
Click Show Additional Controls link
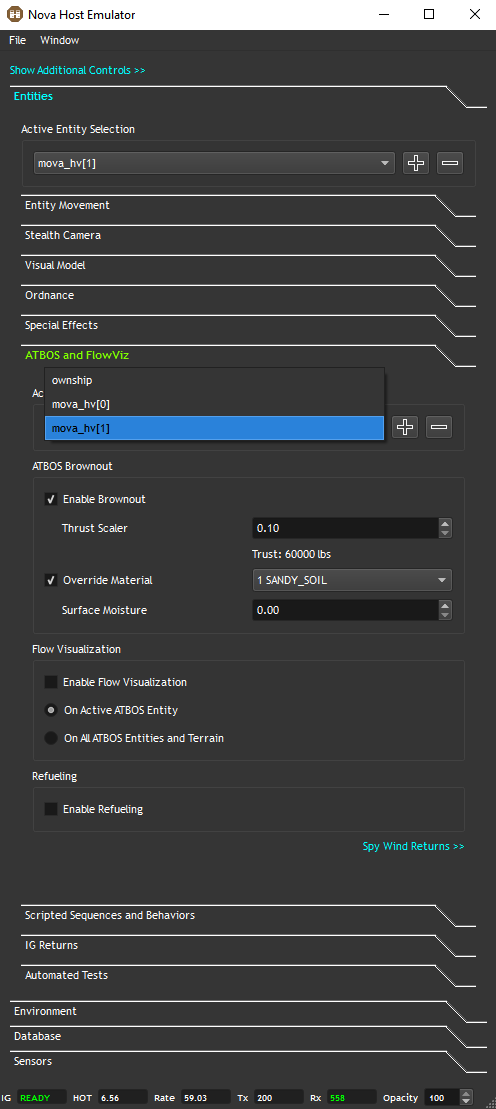tap(77, 71)
